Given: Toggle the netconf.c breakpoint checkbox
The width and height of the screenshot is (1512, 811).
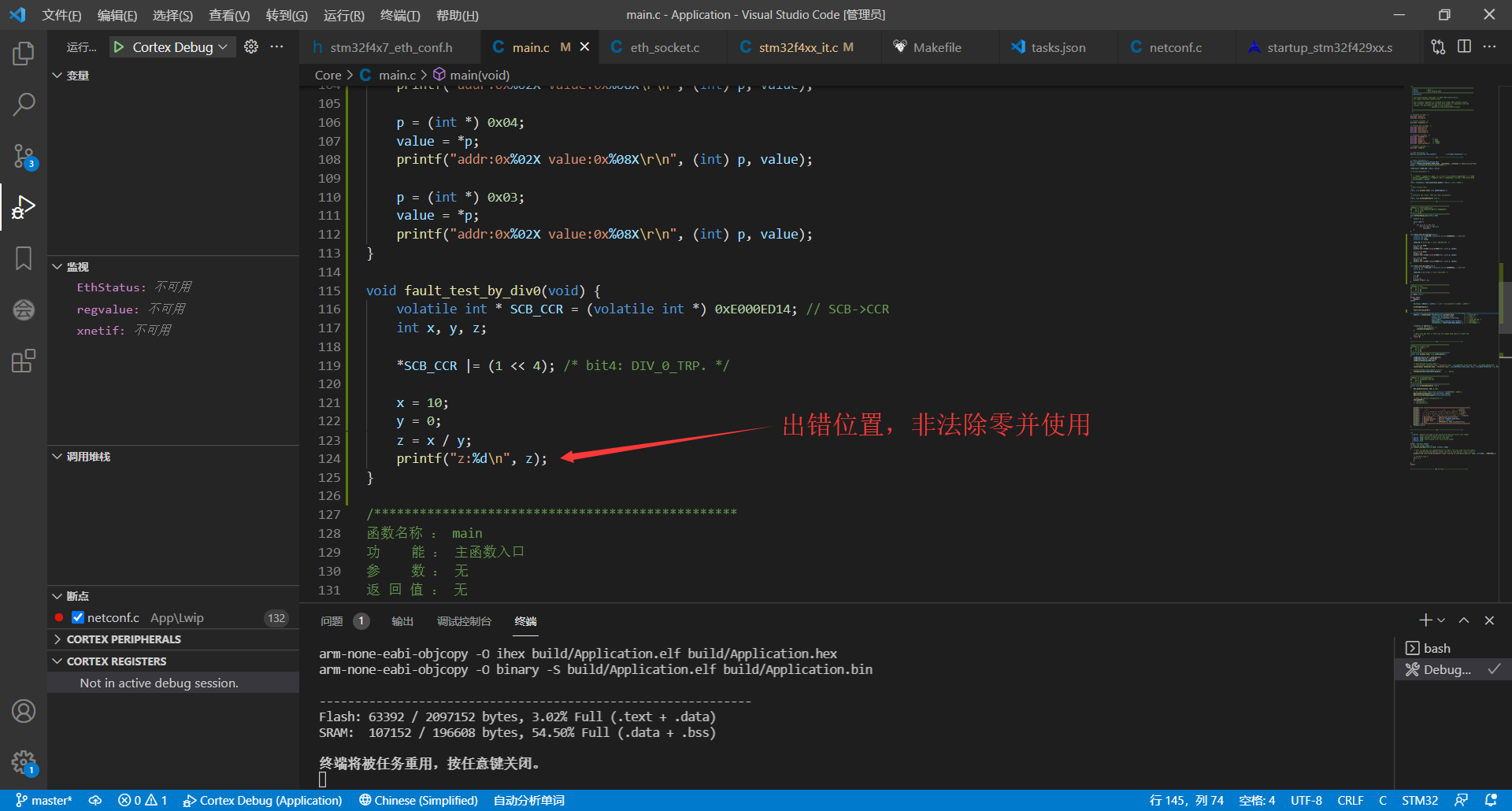Looking at the screenshot, I should click(x=77, y=617).
